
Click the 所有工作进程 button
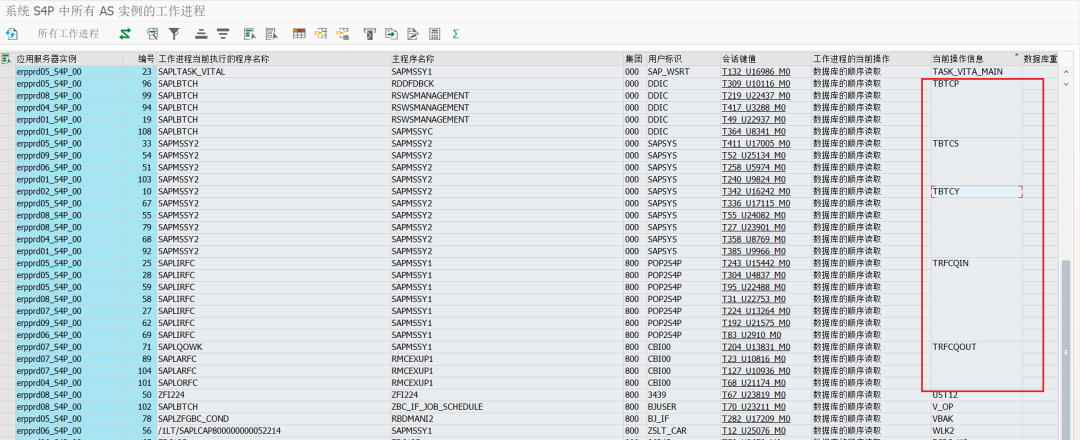click(68, 33)
